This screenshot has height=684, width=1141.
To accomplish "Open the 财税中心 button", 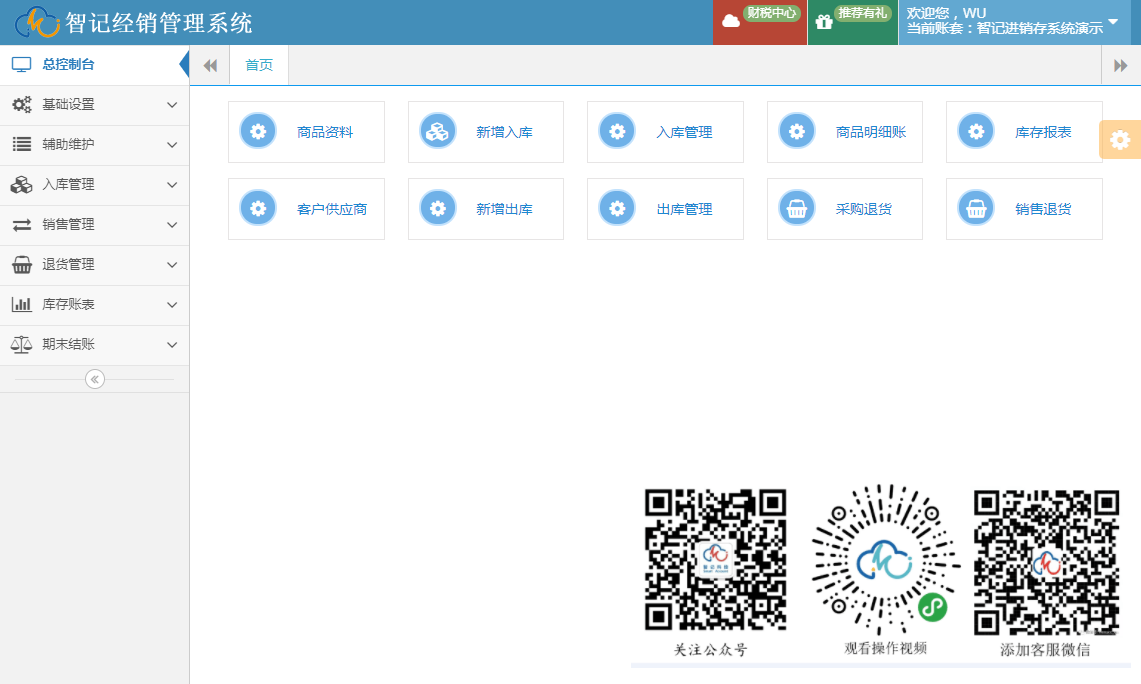I will (760, 23).
